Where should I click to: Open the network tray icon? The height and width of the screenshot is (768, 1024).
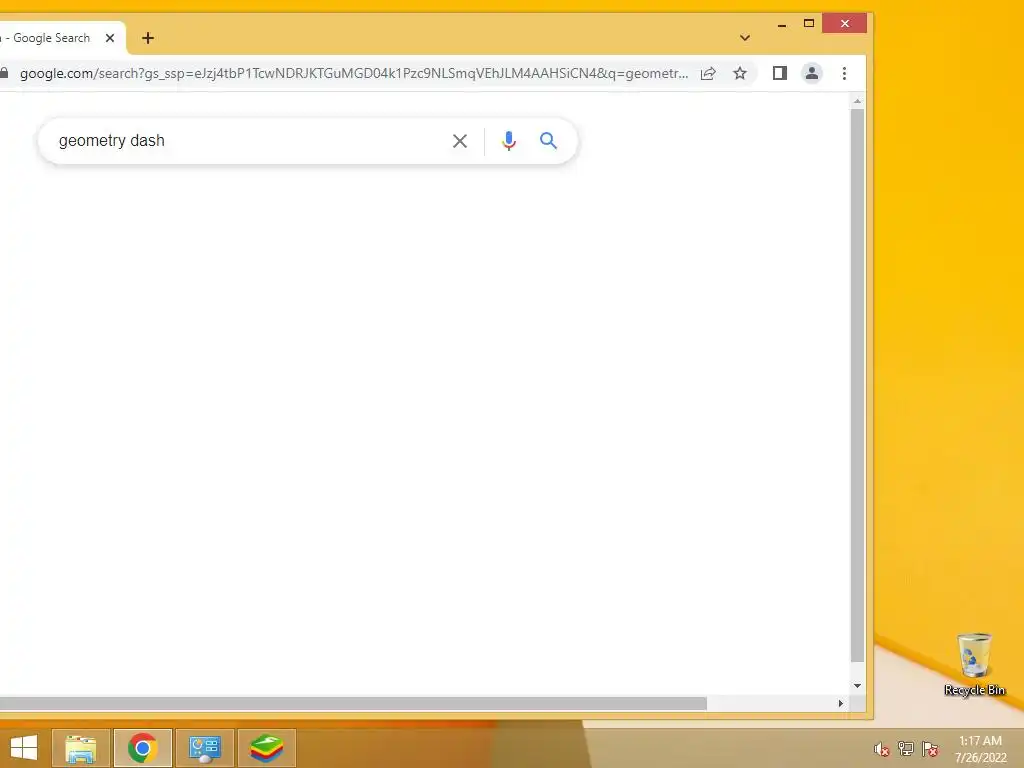point(906,749)
